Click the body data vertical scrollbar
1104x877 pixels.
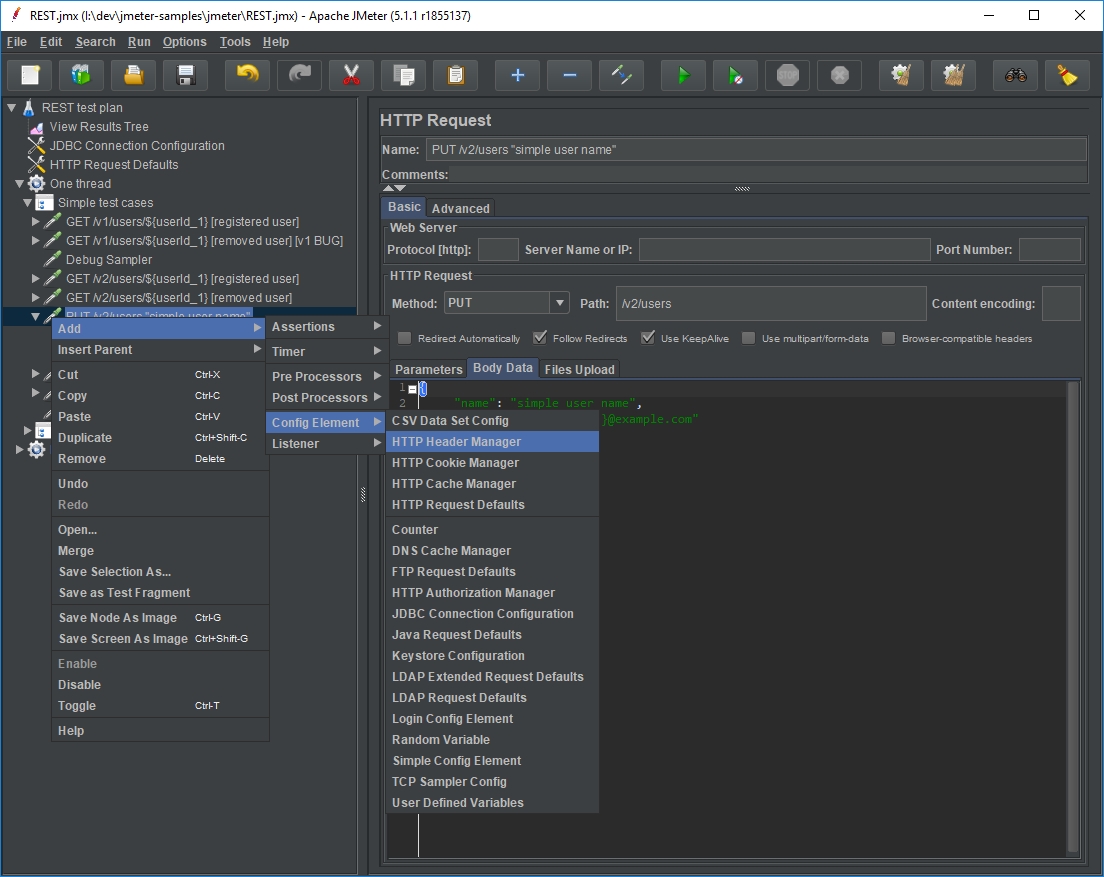(x=1073, y=617)
